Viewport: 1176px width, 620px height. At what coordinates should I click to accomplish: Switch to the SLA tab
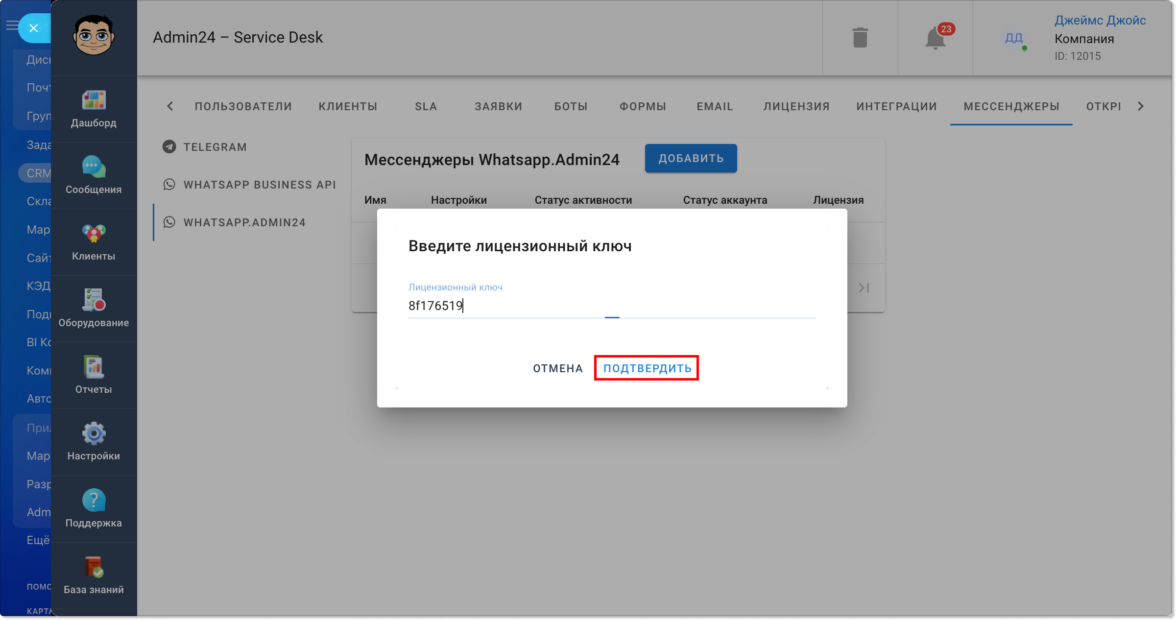tap(426, 106)
